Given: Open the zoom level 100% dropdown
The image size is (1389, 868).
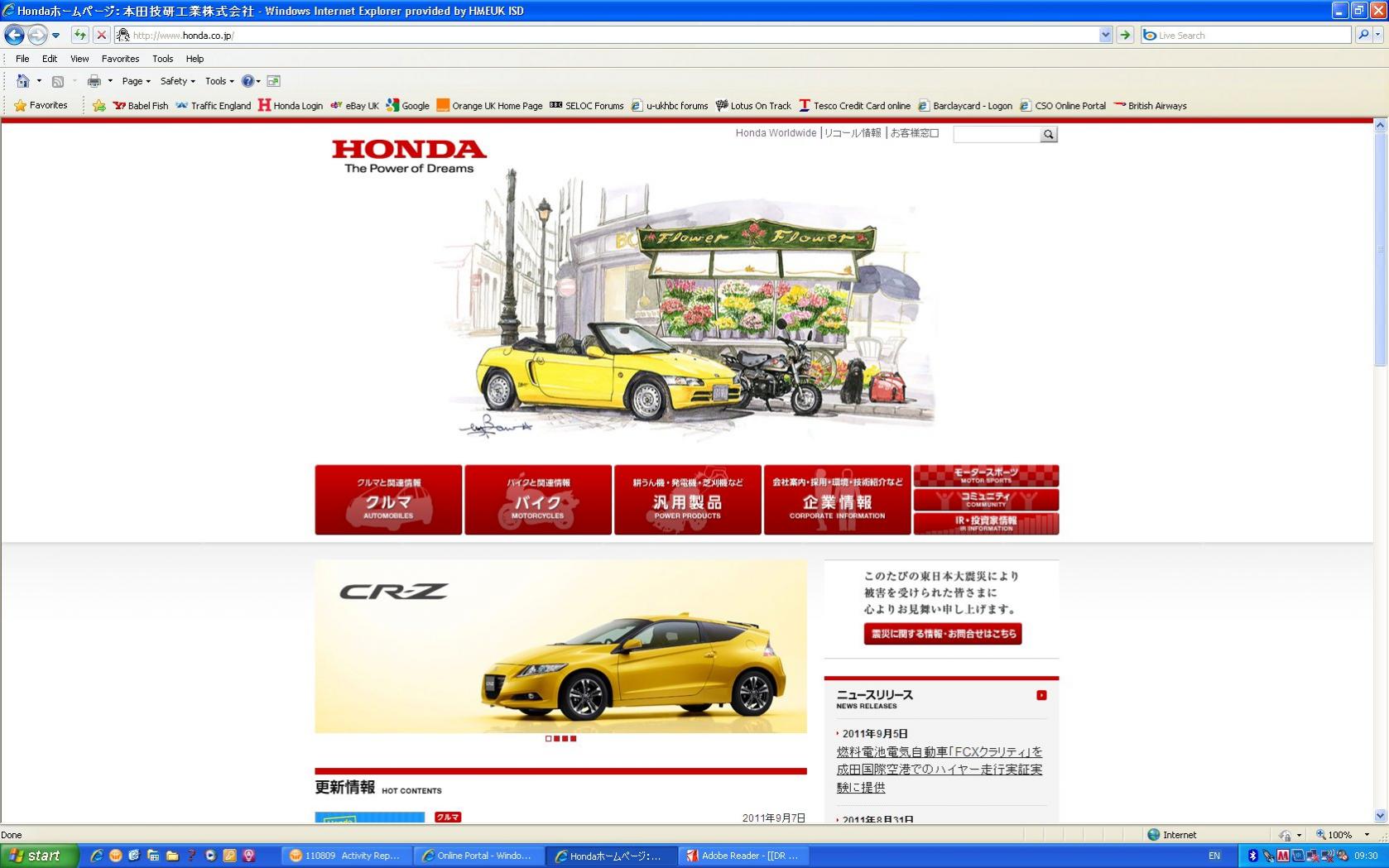Looking at the screenshot, I should click(x=1367, y=835).
